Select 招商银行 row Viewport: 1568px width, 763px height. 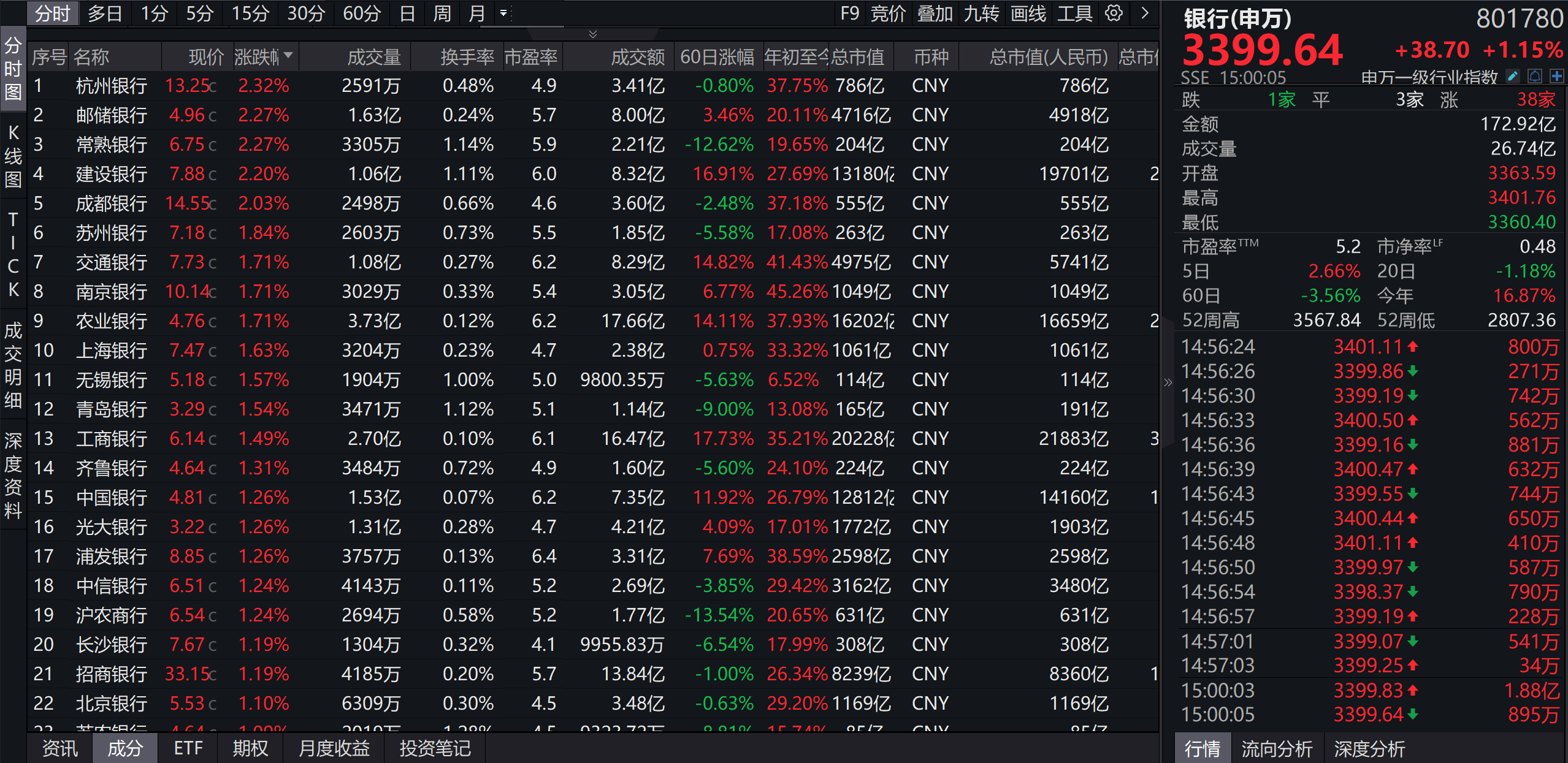click(592, 674)
